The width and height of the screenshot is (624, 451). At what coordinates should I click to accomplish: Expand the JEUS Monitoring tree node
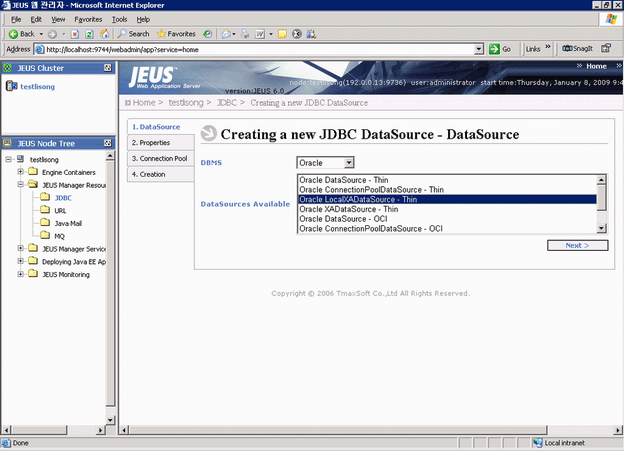[20, 274]
